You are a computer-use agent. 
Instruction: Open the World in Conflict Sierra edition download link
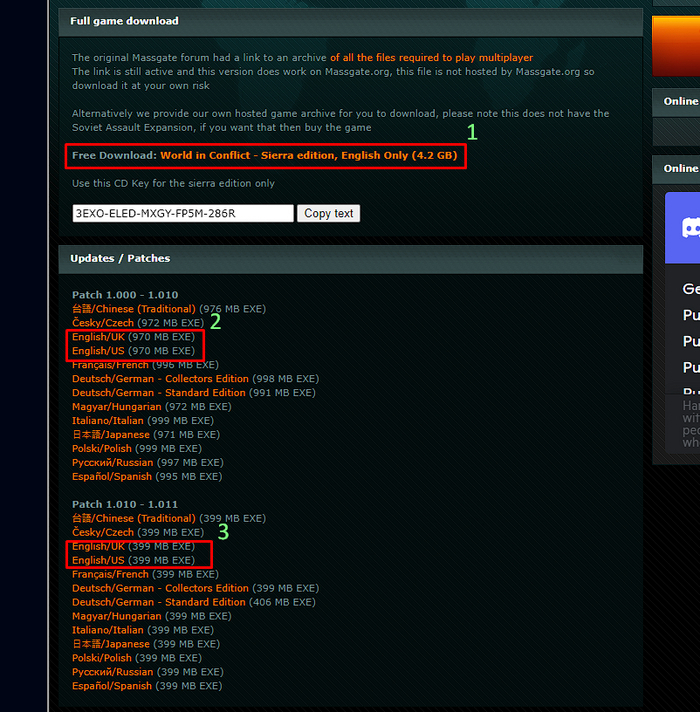coord(309,155)
